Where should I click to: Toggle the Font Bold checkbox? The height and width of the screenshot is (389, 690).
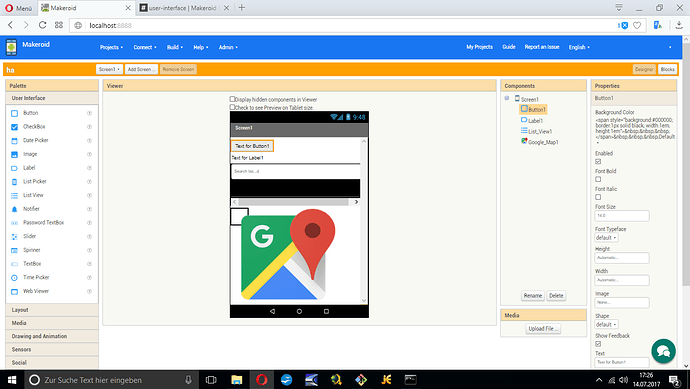point(598,179)
